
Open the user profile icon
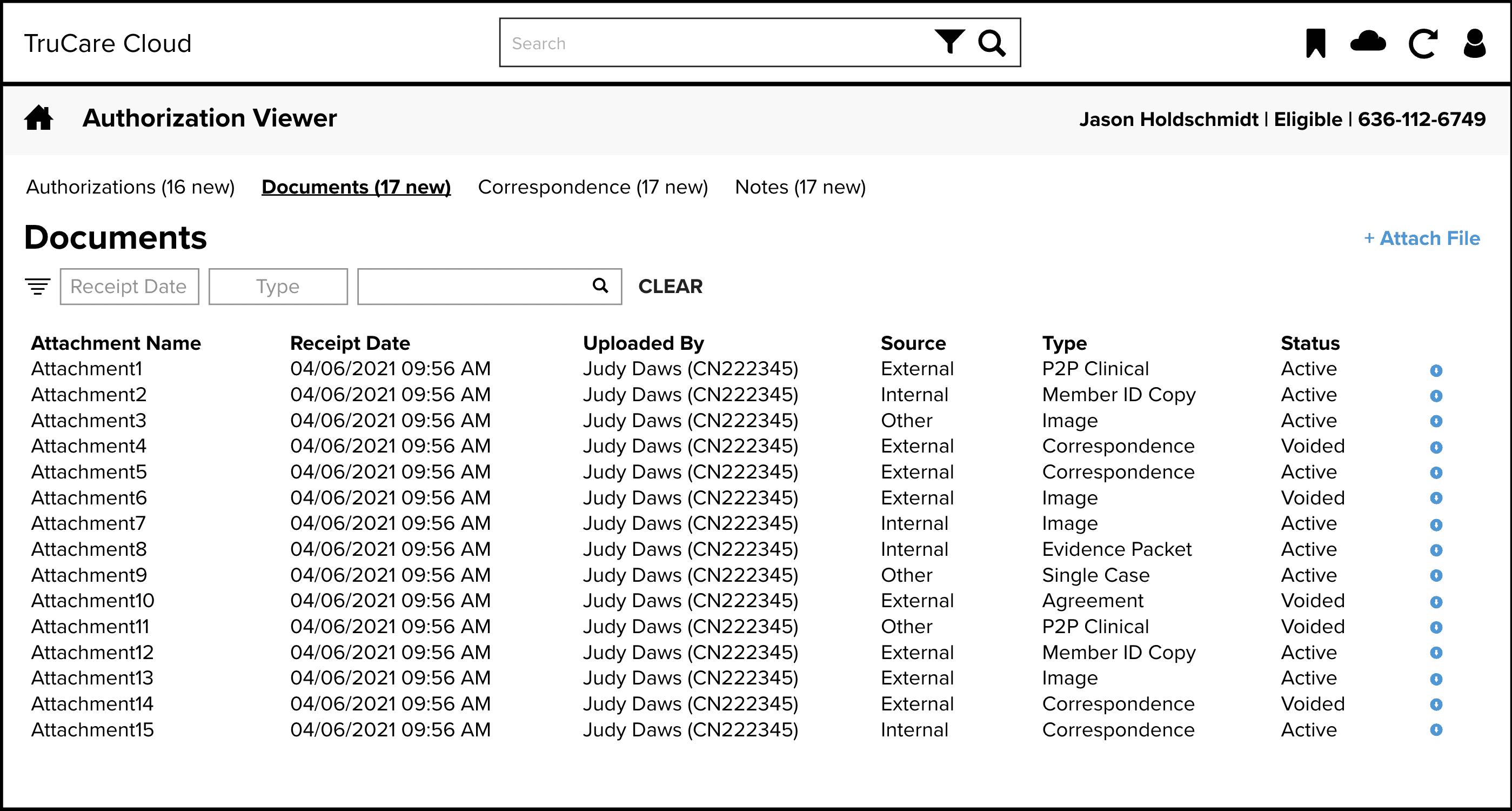click(1474, 43)
